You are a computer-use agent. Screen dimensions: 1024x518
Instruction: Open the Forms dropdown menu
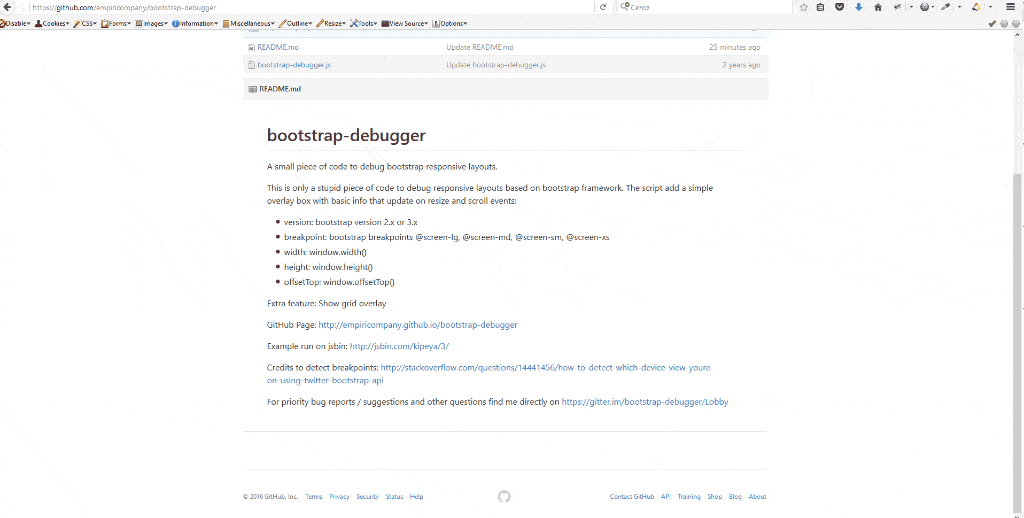click(116, 24)
